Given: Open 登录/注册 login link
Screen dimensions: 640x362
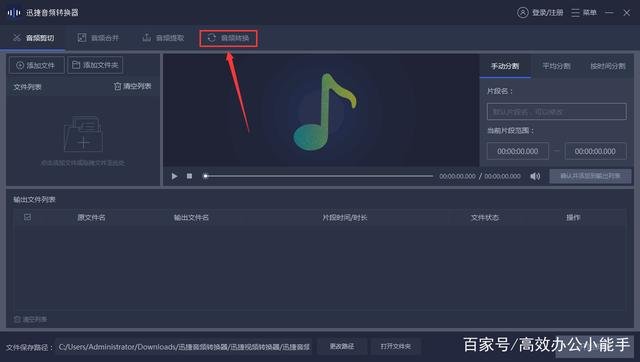Looking at the screenshot, I should (x=547, y=13).
